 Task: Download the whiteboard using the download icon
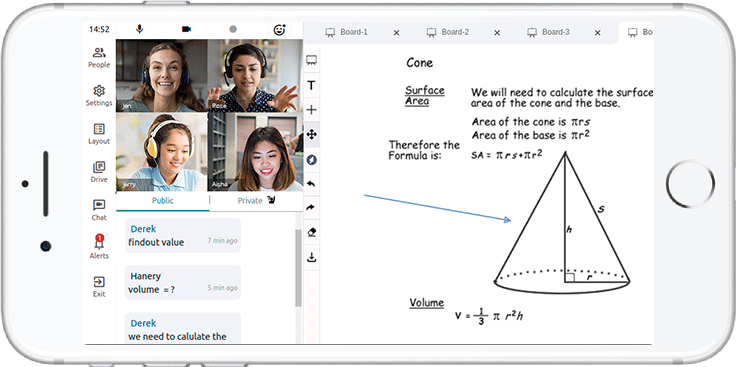(x=311, y=257)
